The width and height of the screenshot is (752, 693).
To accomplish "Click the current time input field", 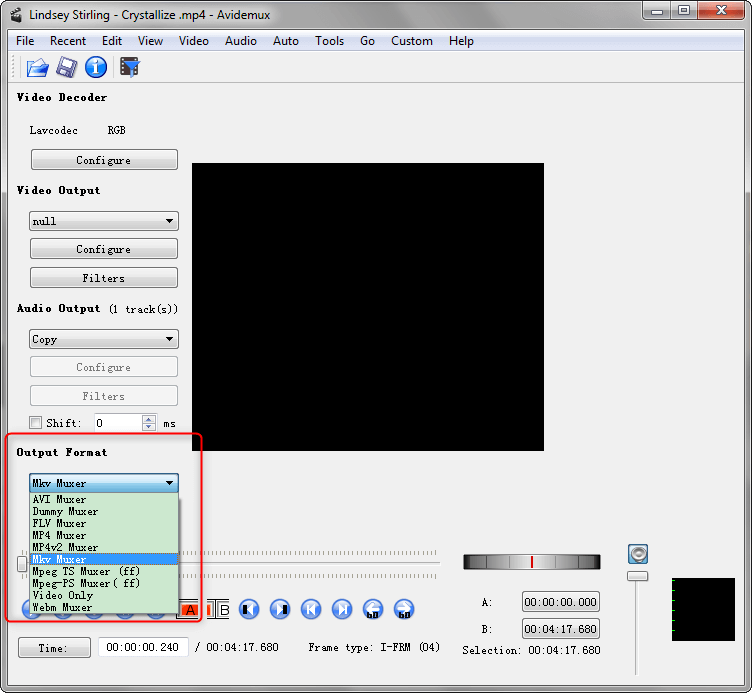I will click(142, 647).
